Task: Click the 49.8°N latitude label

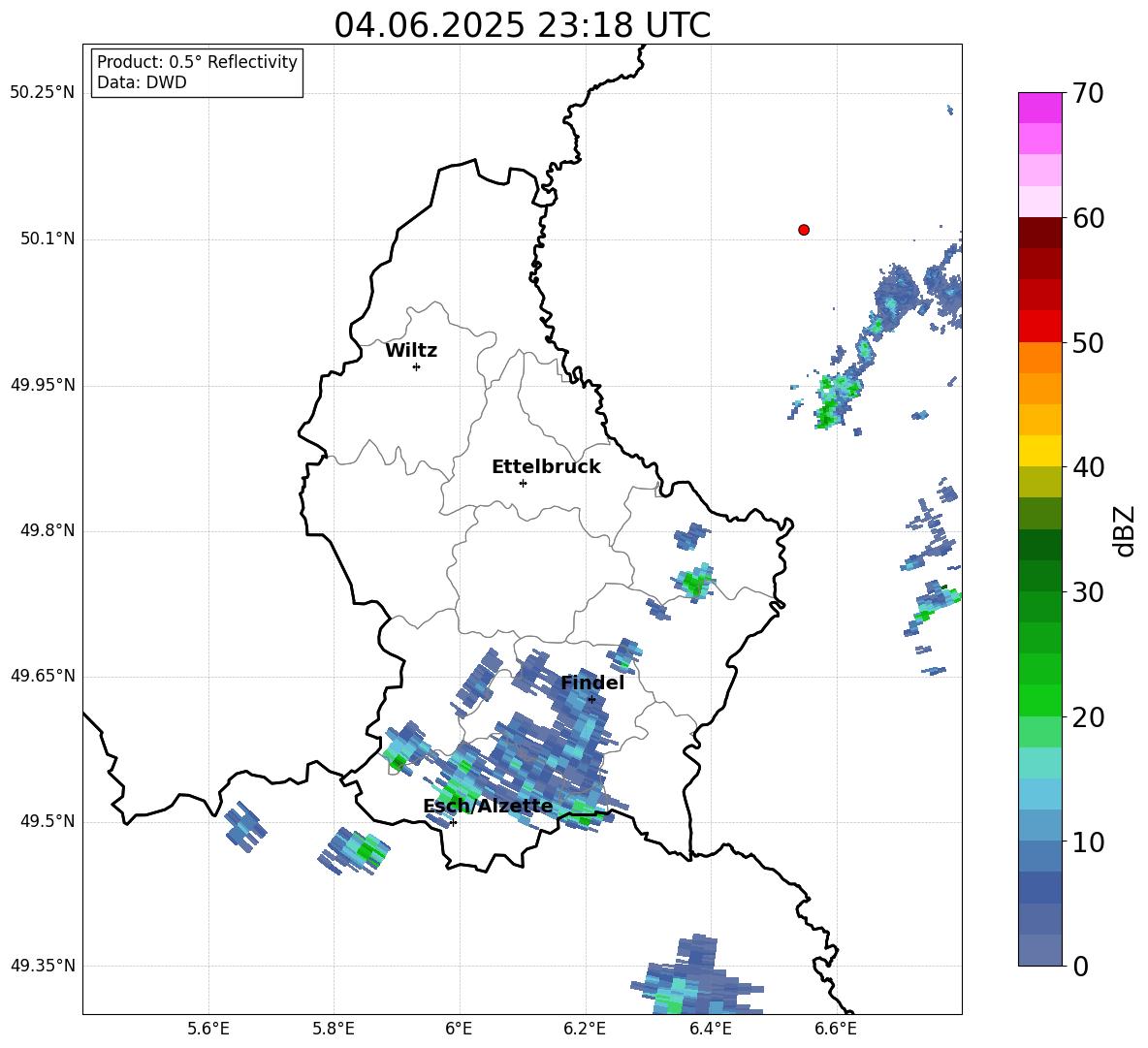Action: 48,530
